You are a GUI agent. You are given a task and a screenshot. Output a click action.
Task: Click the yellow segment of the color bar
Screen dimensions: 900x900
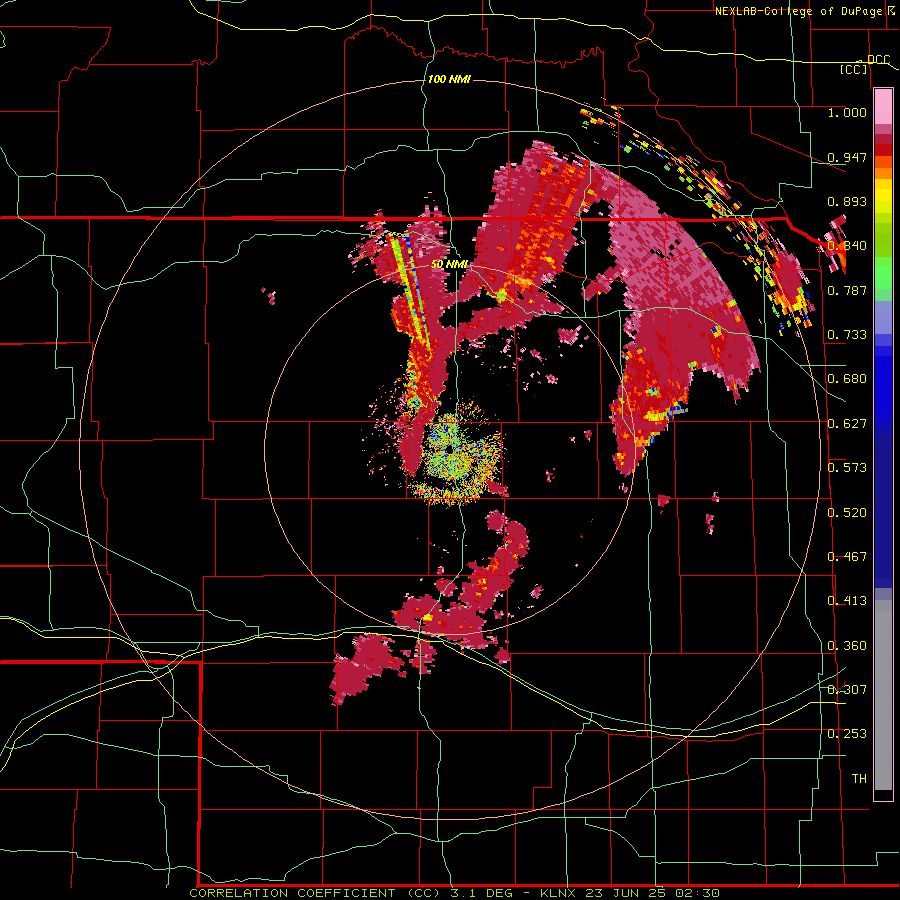(883, 196)
